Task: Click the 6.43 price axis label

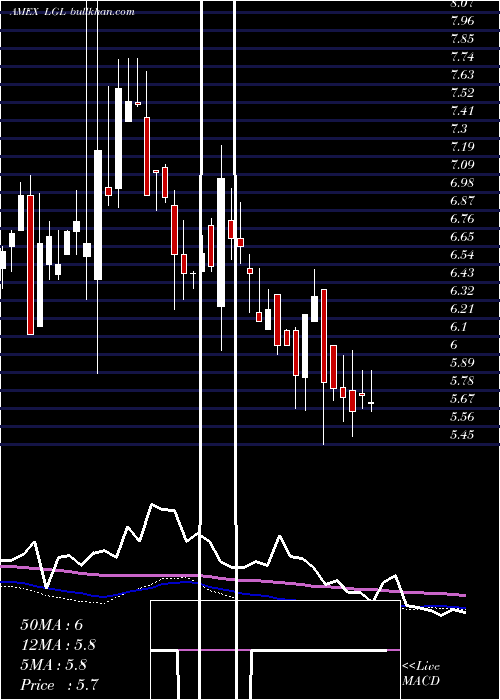Action: point(462,273)
